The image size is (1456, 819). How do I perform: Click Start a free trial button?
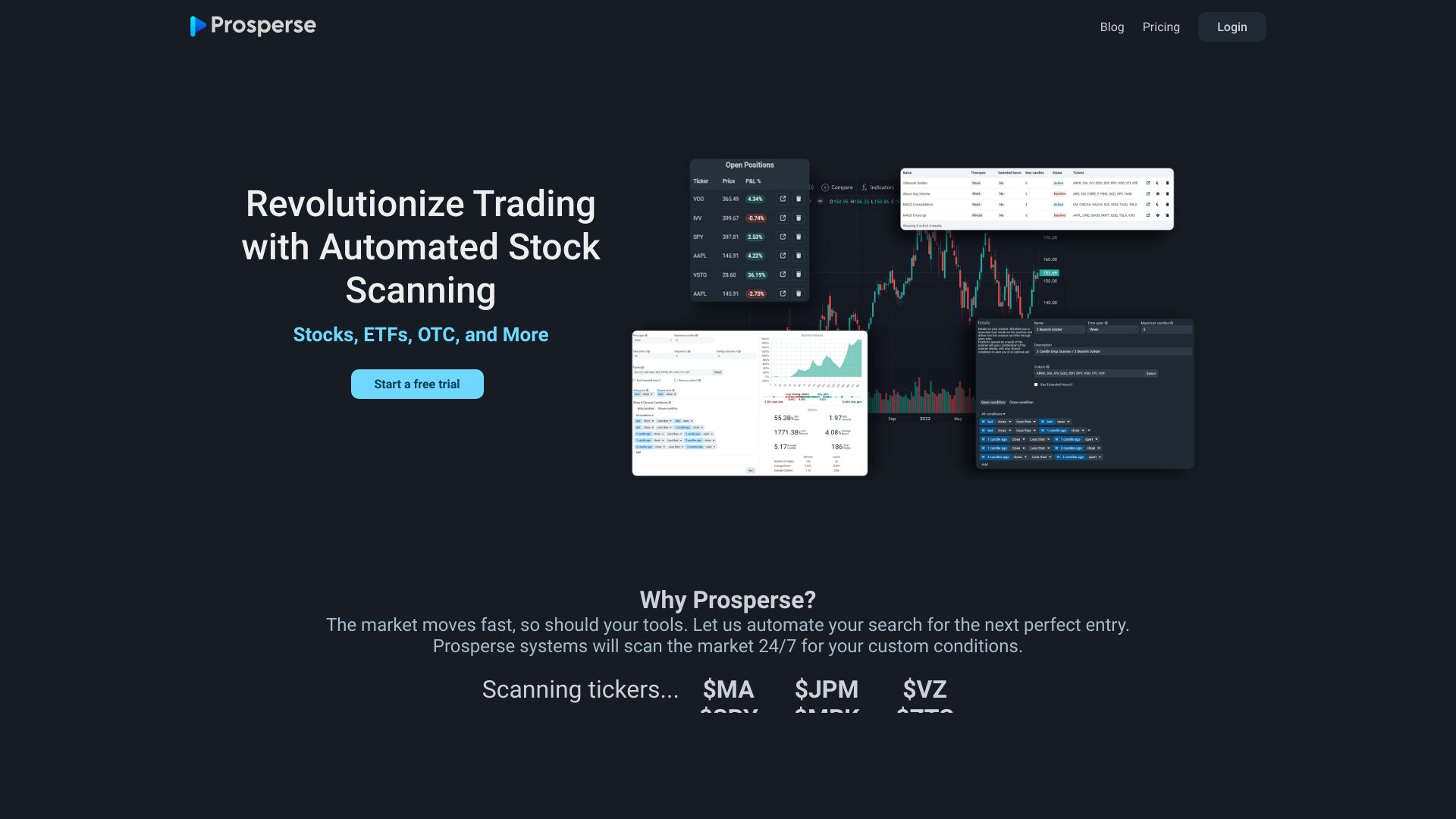(417, 384)
